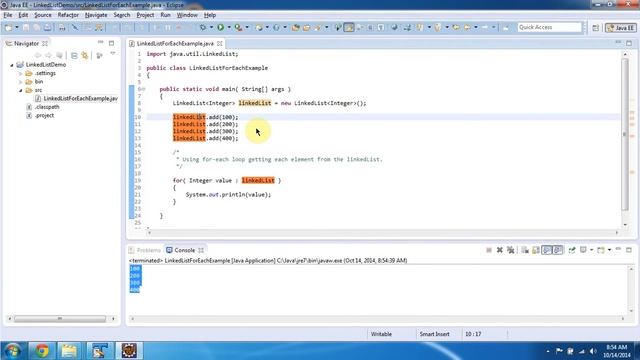Click the Debug bug icon in toolbar
The image size is (640, 360).
203,27
